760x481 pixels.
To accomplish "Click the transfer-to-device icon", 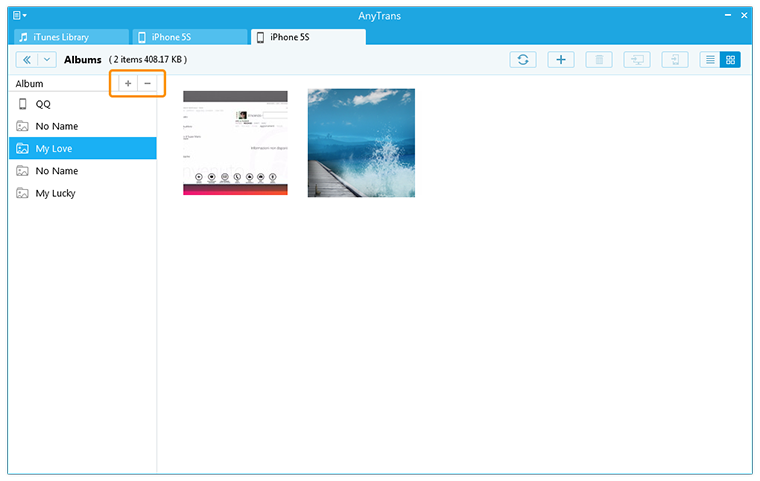I will [x=674, y=60].
